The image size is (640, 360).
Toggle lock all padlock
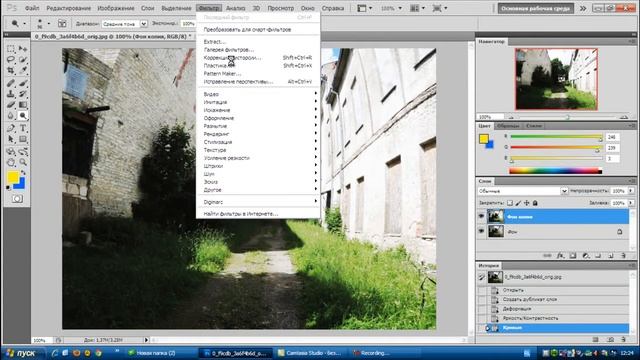(x=535, y=203)
